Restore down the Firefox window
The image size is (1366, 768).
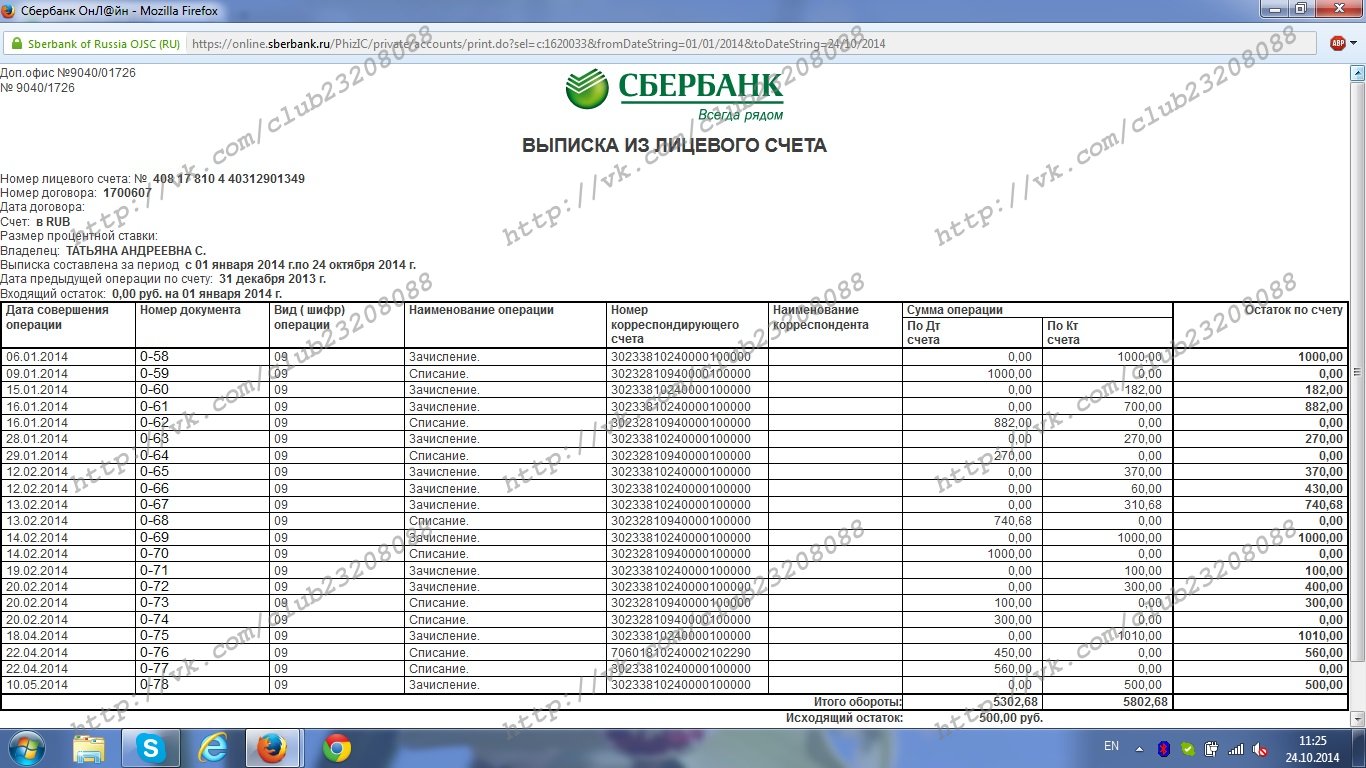pyautogui.click(x=1300, y=9)
